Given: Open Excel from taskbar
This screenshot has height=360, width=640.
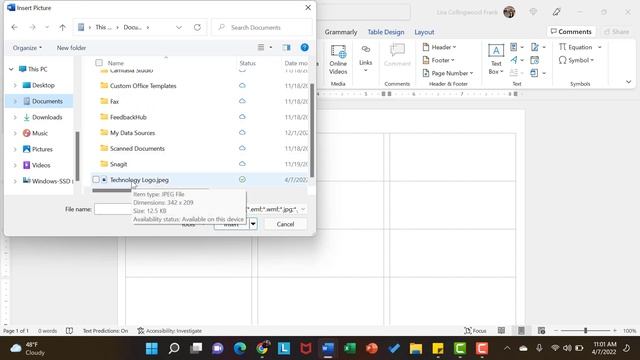Looking at the screenshot, I should (350, 349).
